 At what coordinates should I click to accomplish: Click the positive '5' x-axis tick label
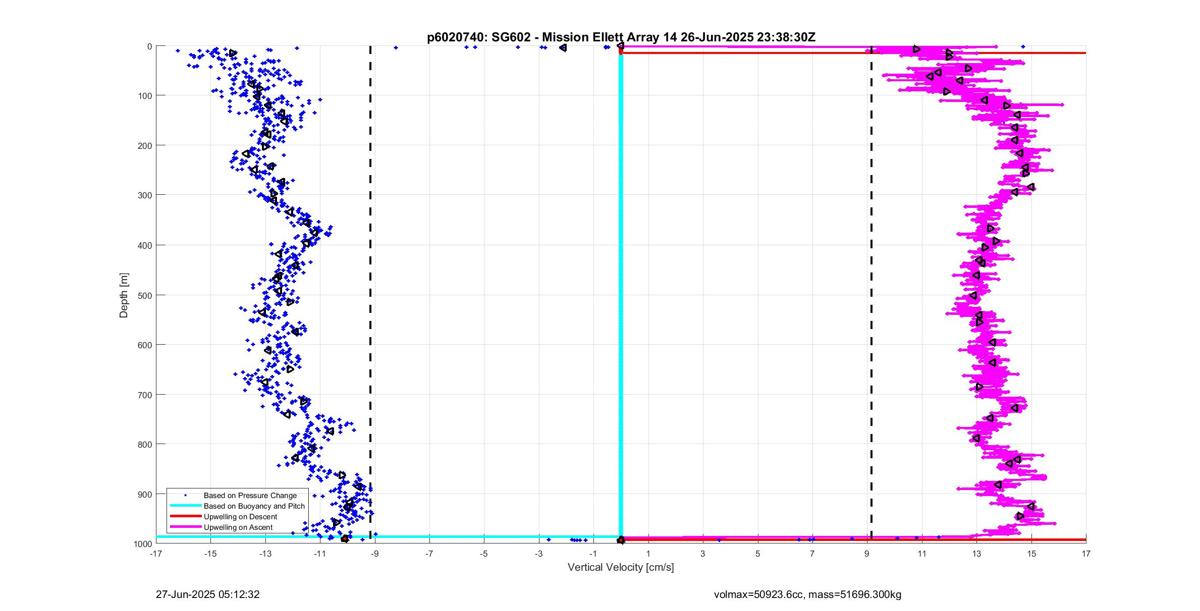pyautogui.click(x=758, y=553)
